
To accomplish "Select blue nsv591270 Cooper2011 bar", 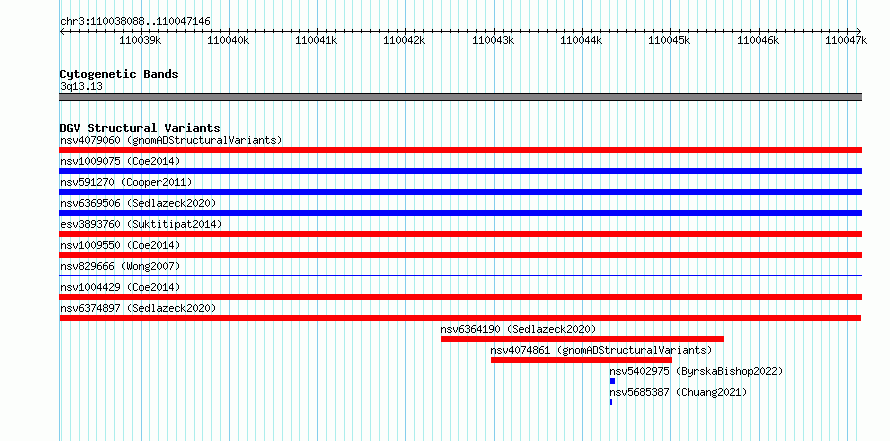I will pos(460,192).
